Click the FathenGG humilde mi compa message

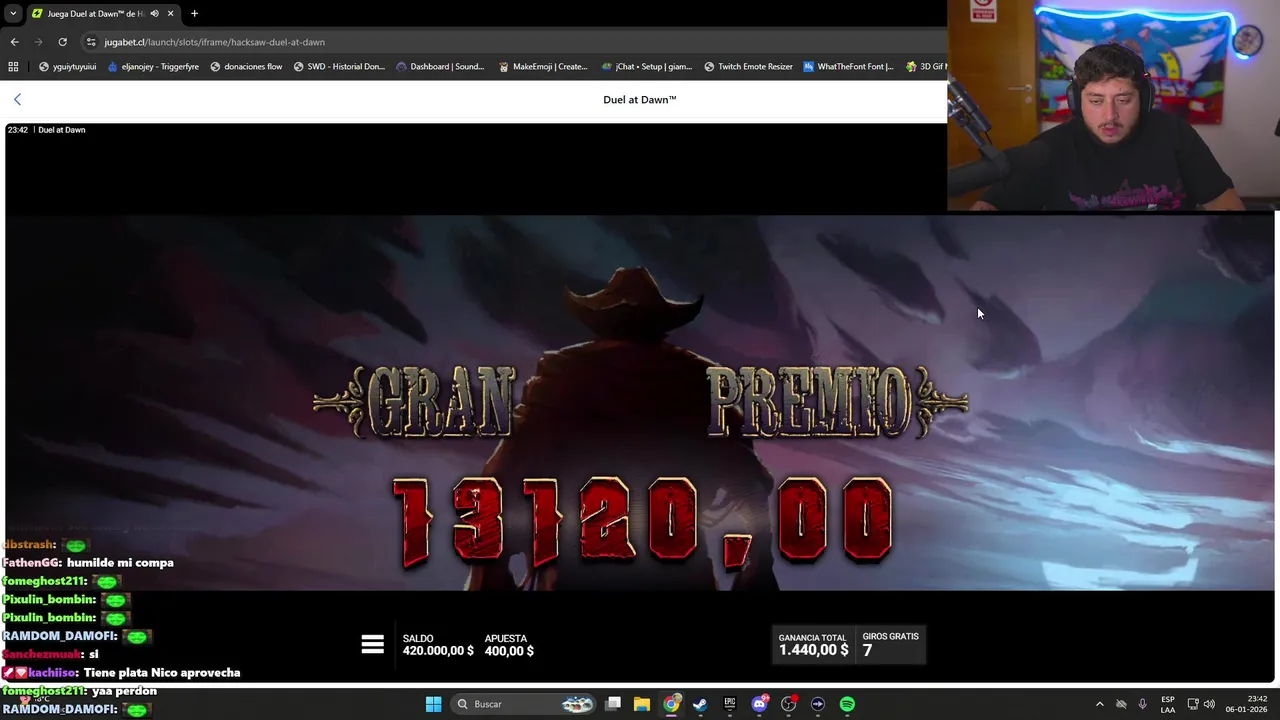click(x=88, y=563)
